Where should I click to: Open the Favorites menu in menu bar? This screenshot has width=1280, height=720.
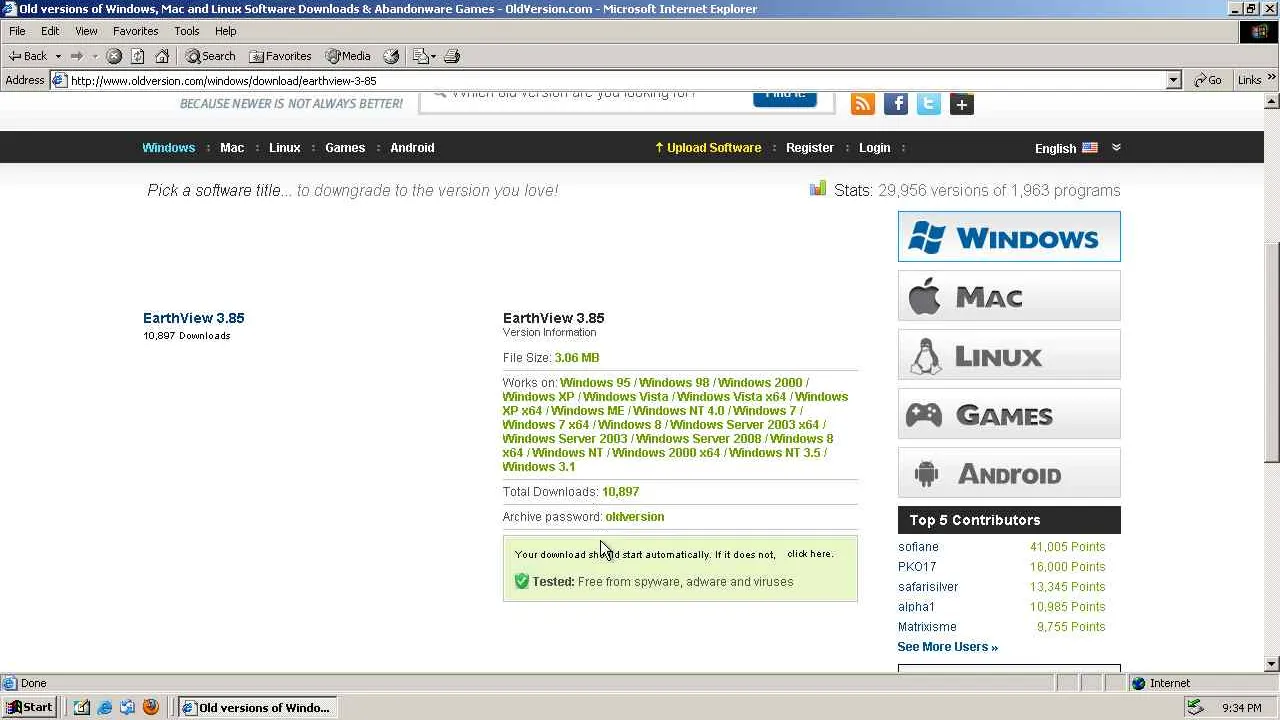(x=135, y=31)
